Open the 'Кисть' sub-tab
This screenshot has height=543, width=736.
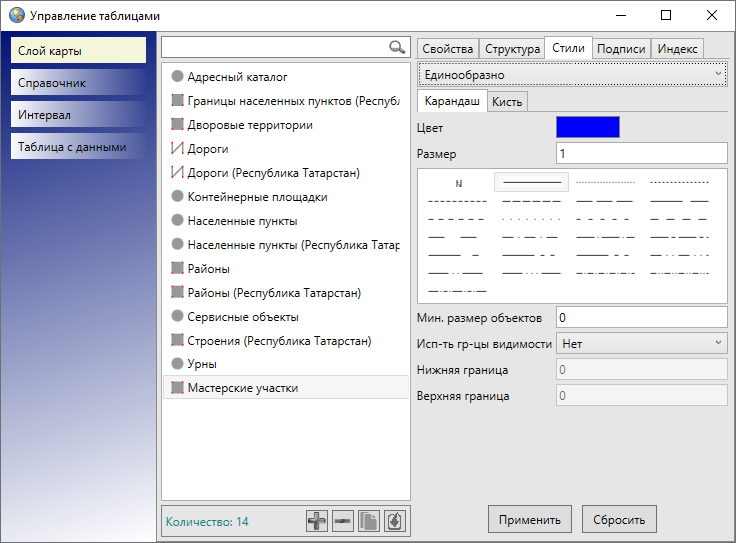point(506,102)
